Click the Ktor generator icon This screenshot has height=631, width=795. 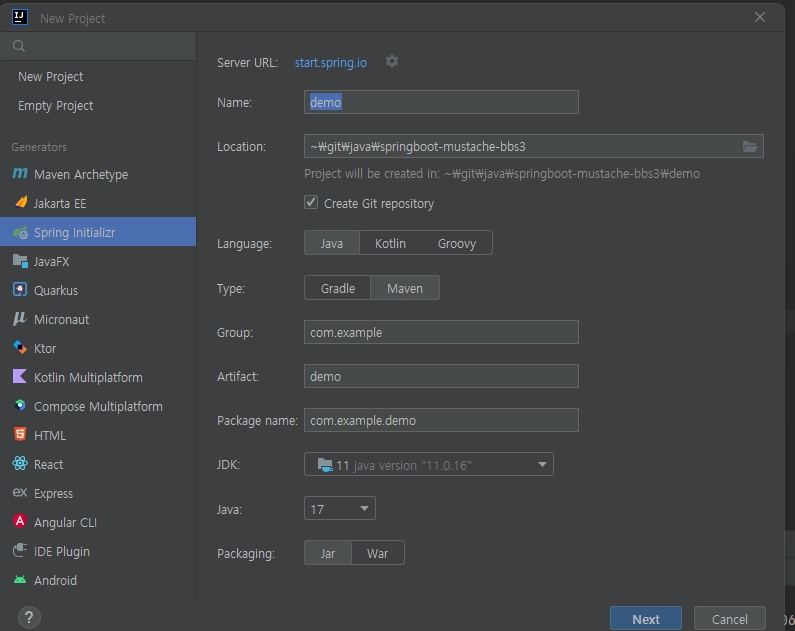pyautogui.click(x=20, y=348)
